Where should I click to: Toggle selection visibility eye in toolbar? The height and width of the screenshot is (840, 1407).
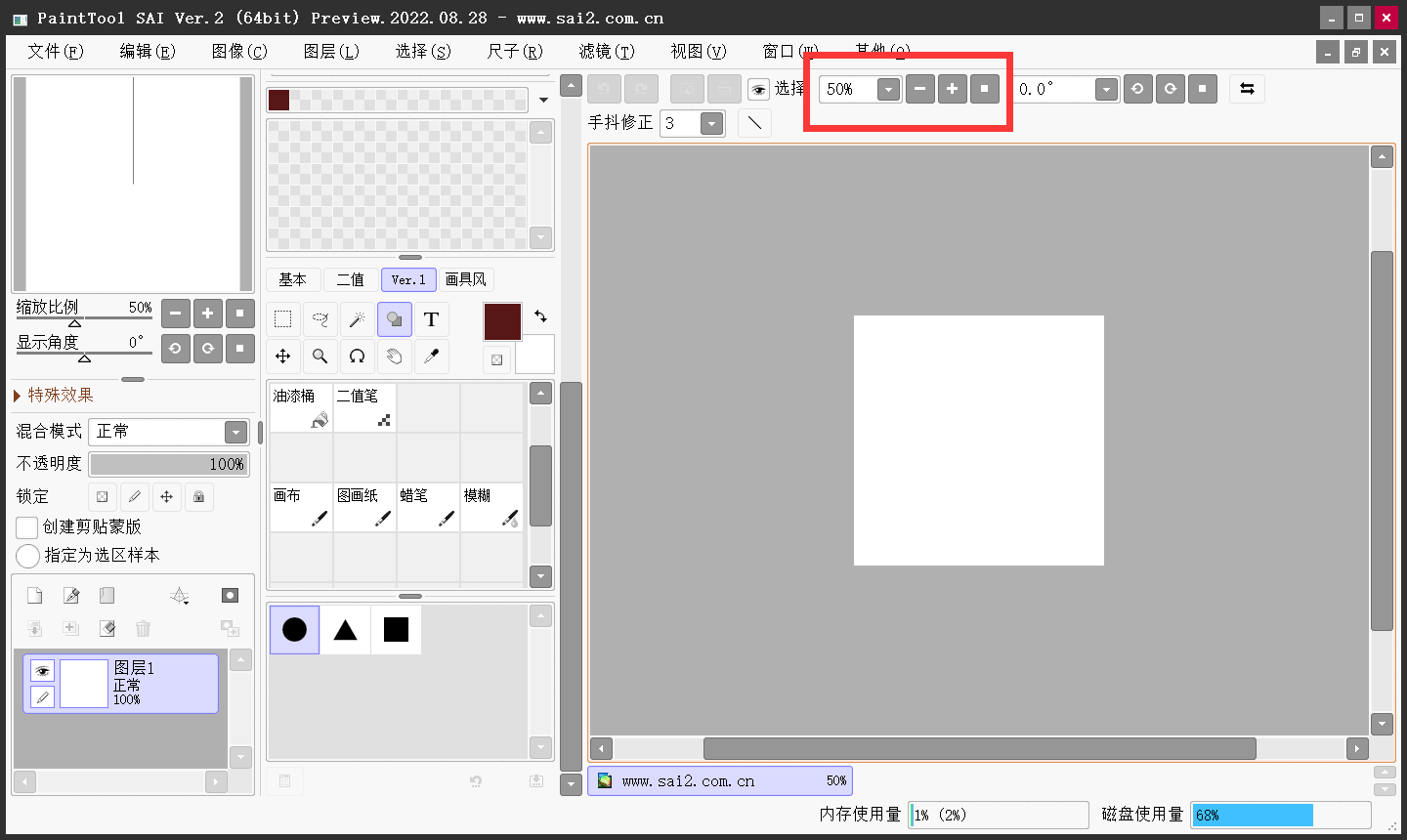point(758,90)
